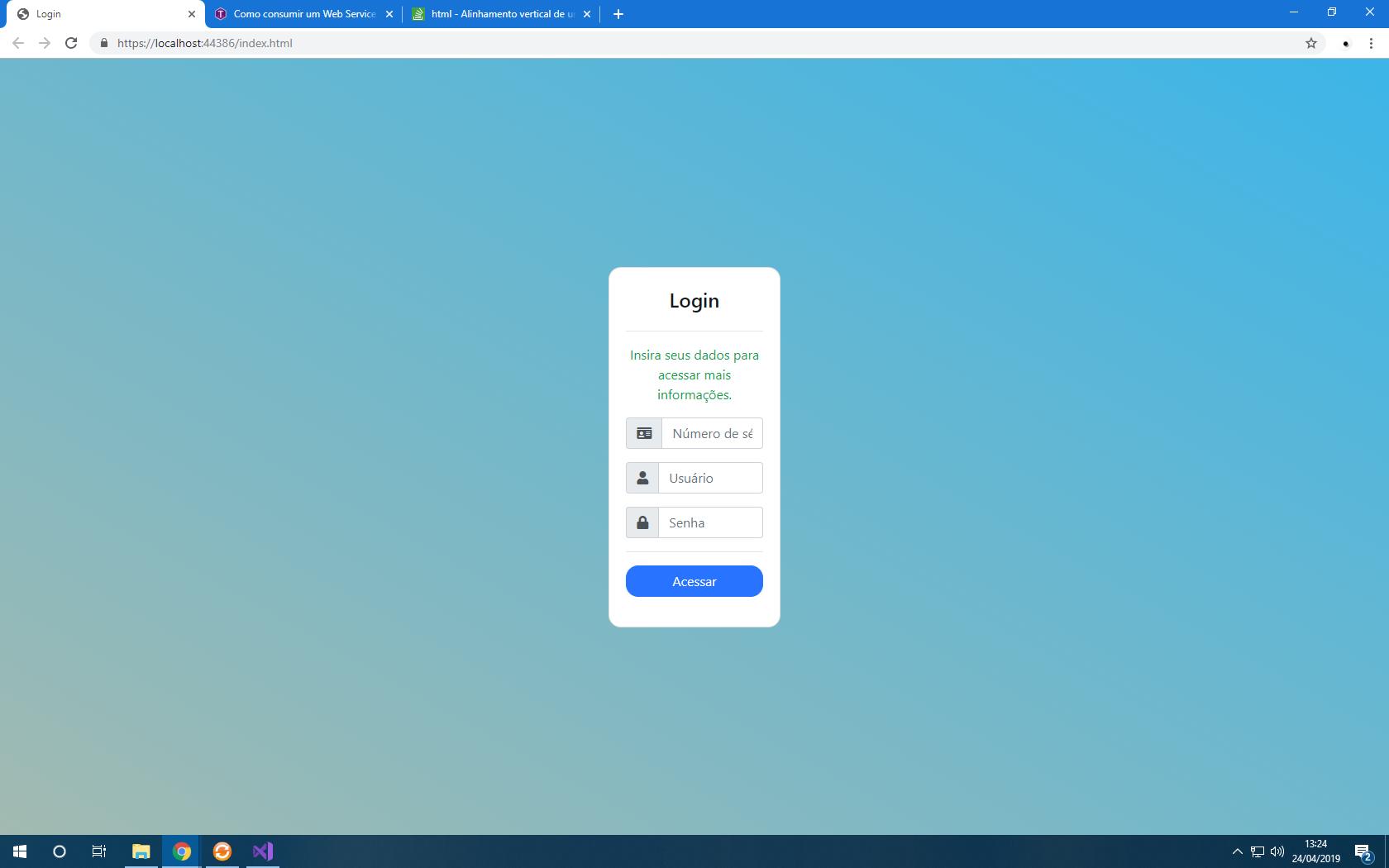1389x868 pixels.
Task: Close the 'html - Alinhamento vertical' tab
Action: pyautogui.click(x=587, y=14)
